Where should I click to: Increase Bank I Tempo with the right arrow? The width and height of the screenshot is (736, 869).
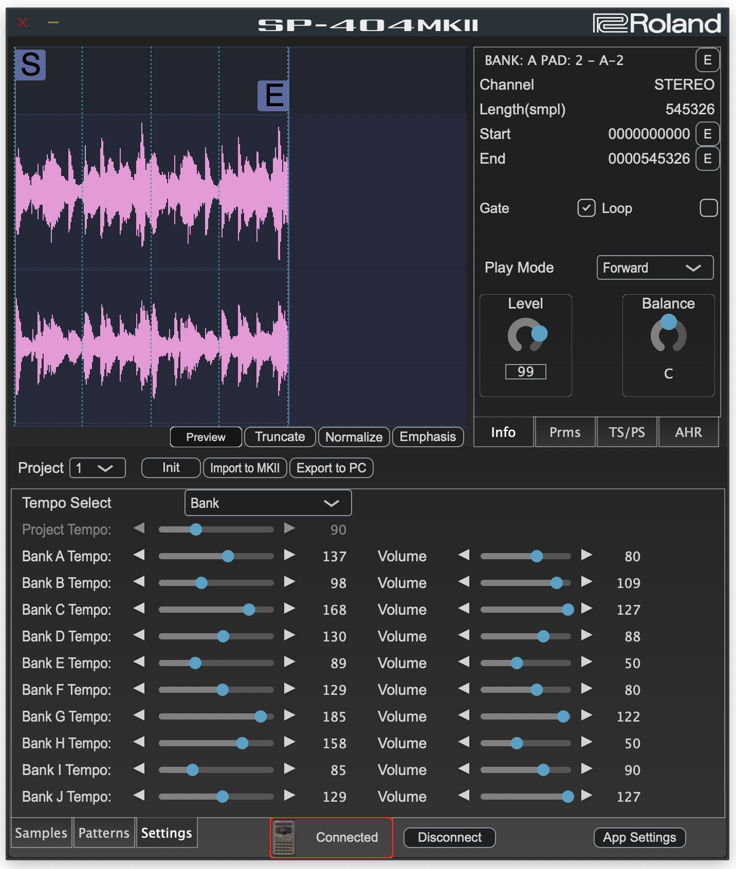(289, 769)
